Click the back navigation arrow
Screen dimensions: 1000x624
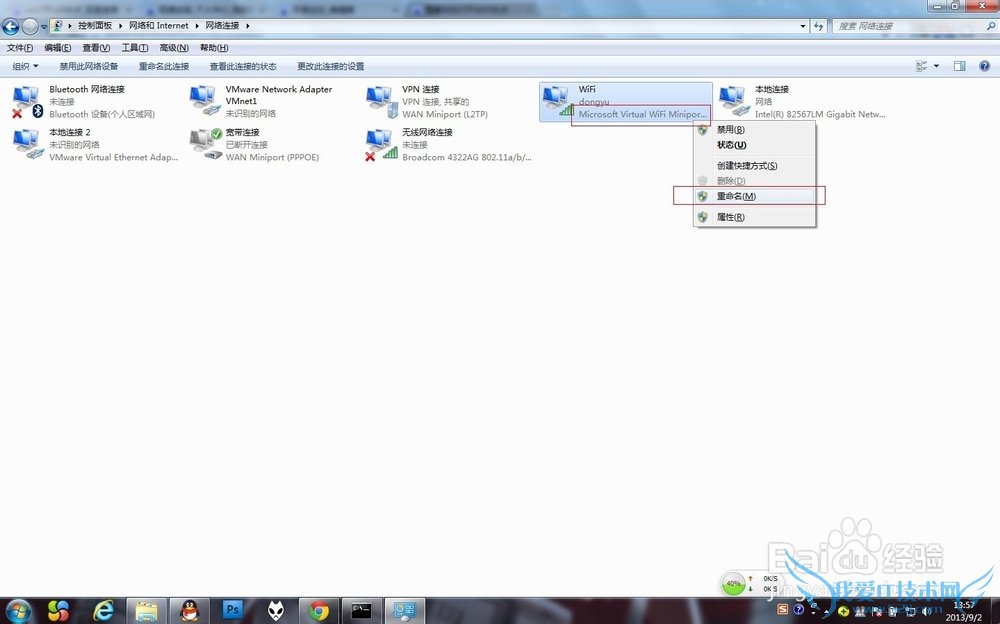coord(11,26)
